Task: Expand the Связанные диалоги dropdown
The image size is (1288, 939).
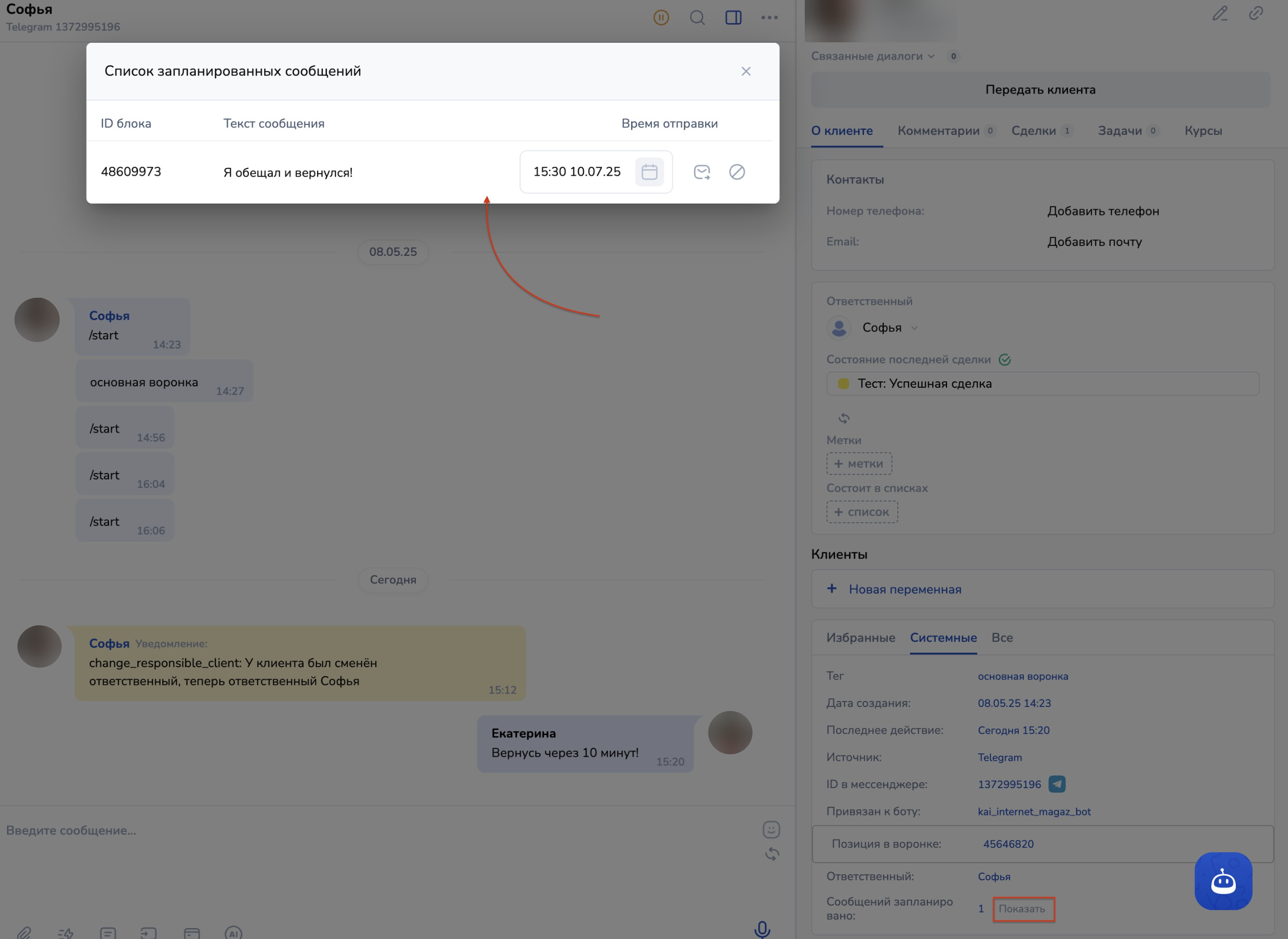Action: pyautogui.click(x=872, y=56)
